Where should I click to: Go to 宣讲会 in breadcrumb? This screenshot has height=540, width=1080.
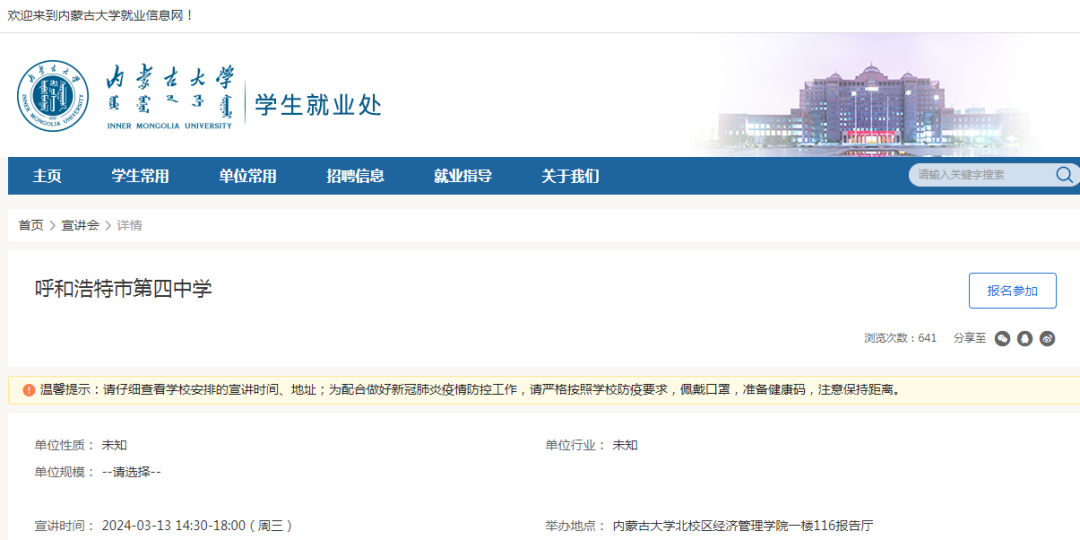tap(81, 225)
